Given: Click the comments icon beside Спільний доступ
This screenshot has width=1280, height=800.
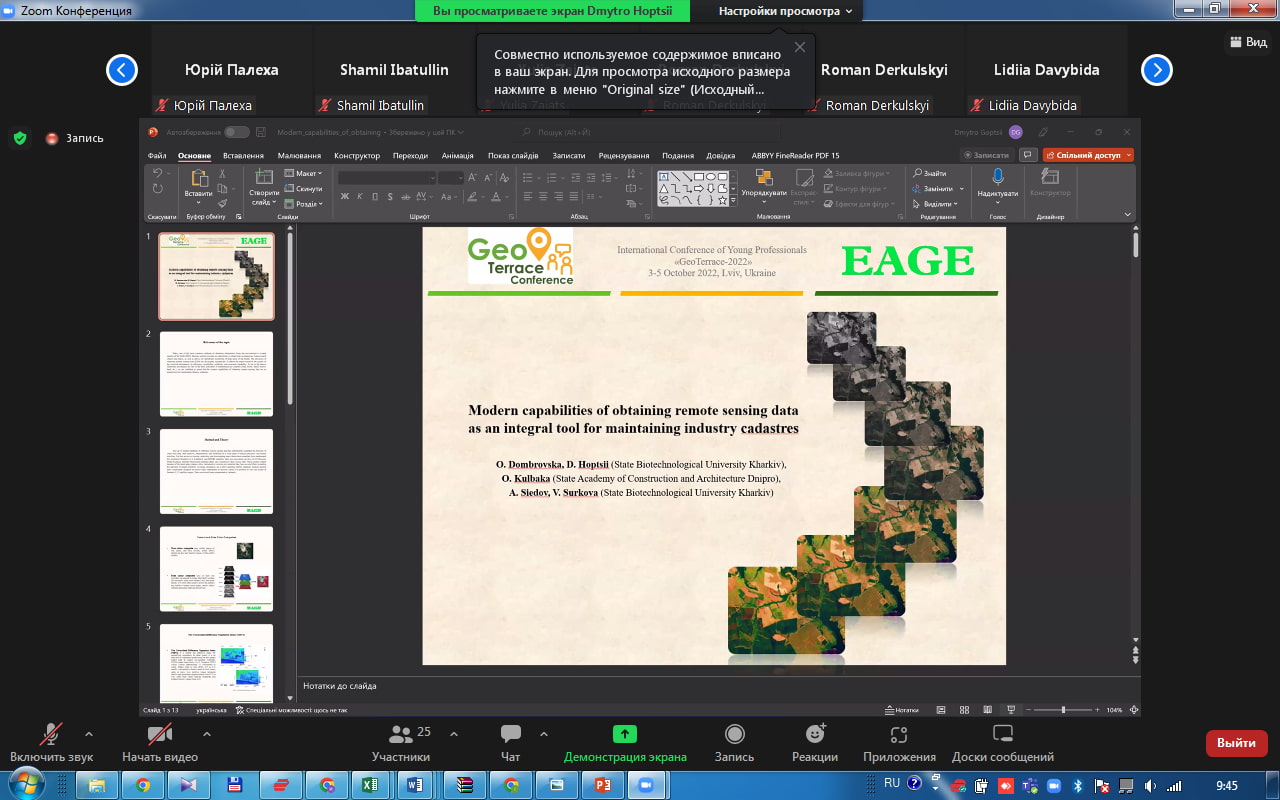Looking at the screenshot, I should (x=1027, y=155).
